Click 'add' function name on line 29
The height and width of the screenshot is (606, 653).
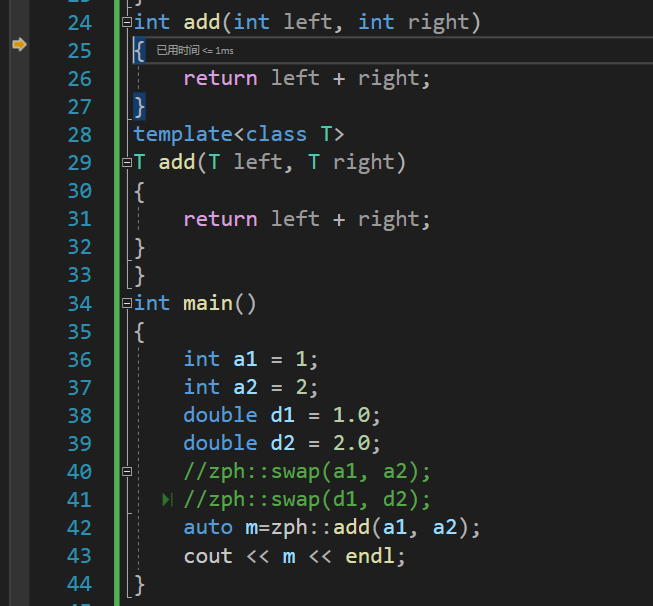coord(177,162)
